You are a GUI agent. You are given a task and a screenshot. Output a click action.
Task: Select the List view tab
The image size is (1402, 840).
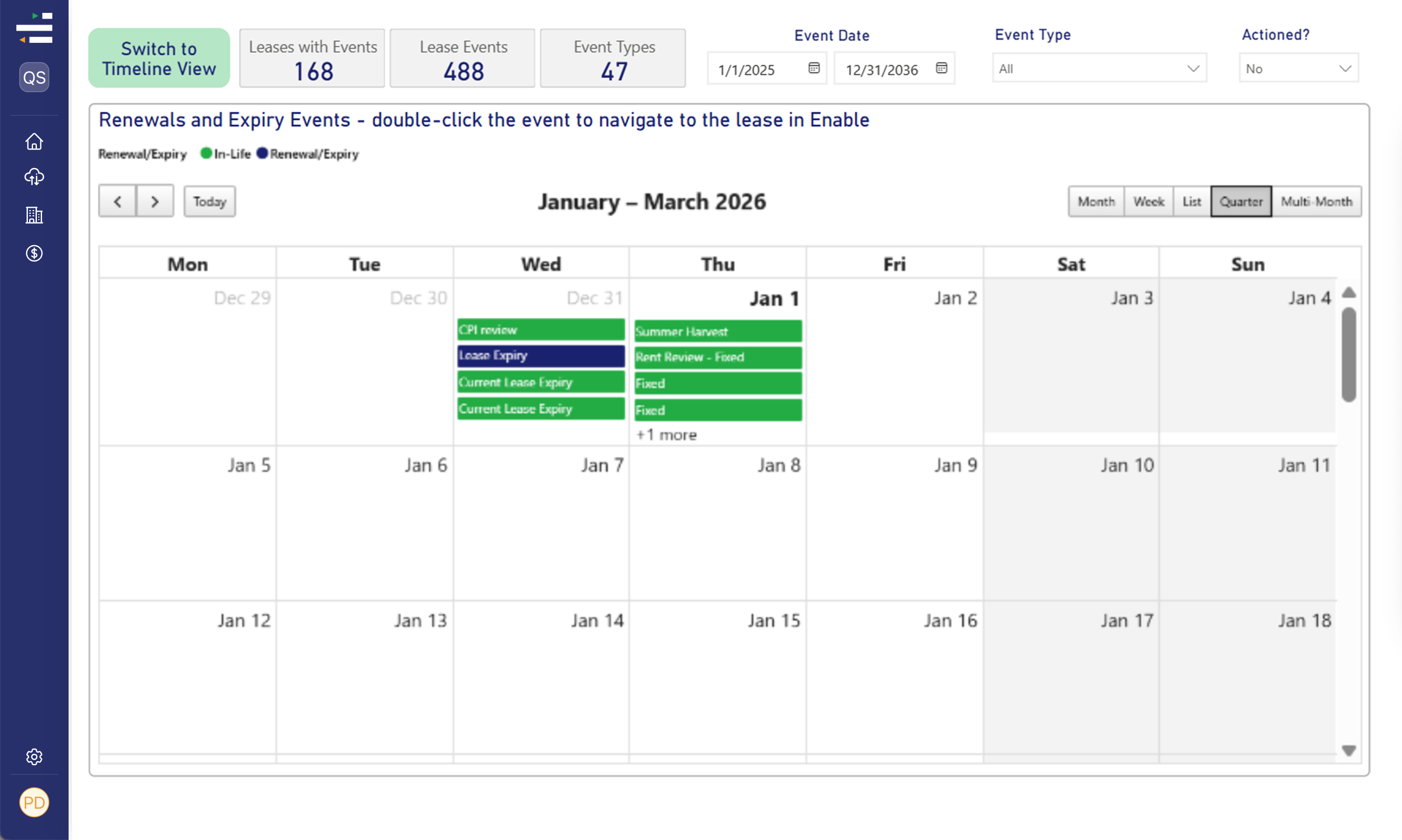tap(1191, 201)
